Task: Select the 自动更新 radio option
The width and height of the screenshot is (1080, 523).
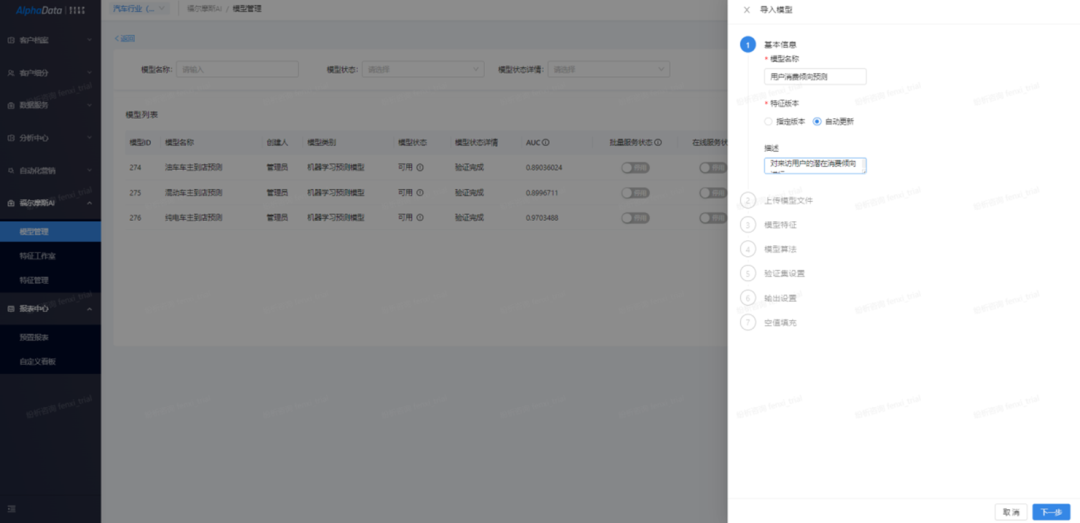Action: pyautogui.click(x=817, y=121)
